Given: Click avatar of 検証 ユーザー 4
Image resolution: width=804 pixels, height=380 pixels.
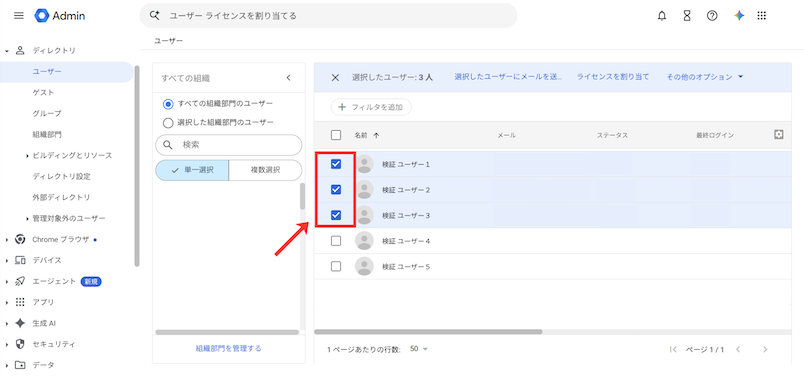Looking at the screenshot, I should pyautogui.click(x=364, y=241).
